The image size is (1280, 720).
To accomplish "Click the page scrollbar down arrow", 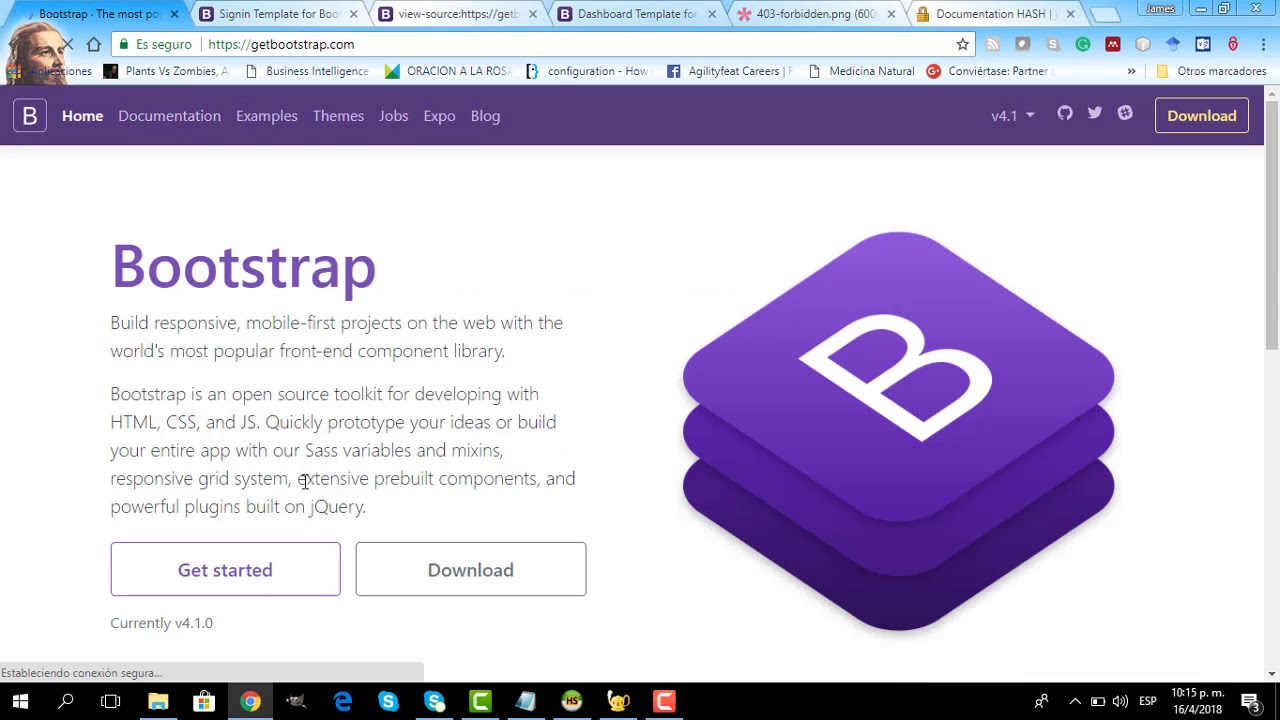I will (x=1272, y=673).
